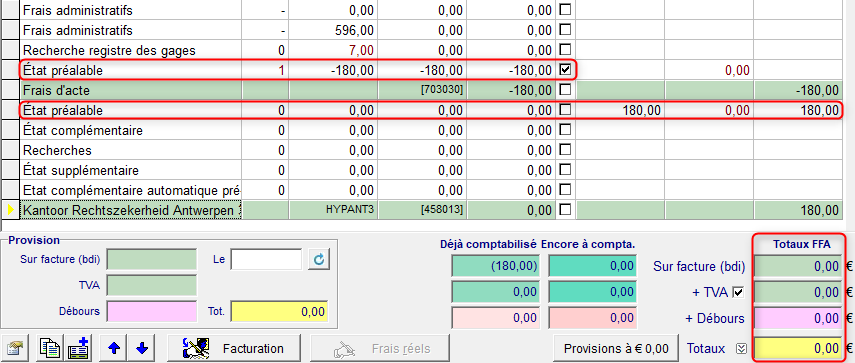Select the État supplémentaire row name
This screenshot has height=363, width=855.
click(131, 170)
